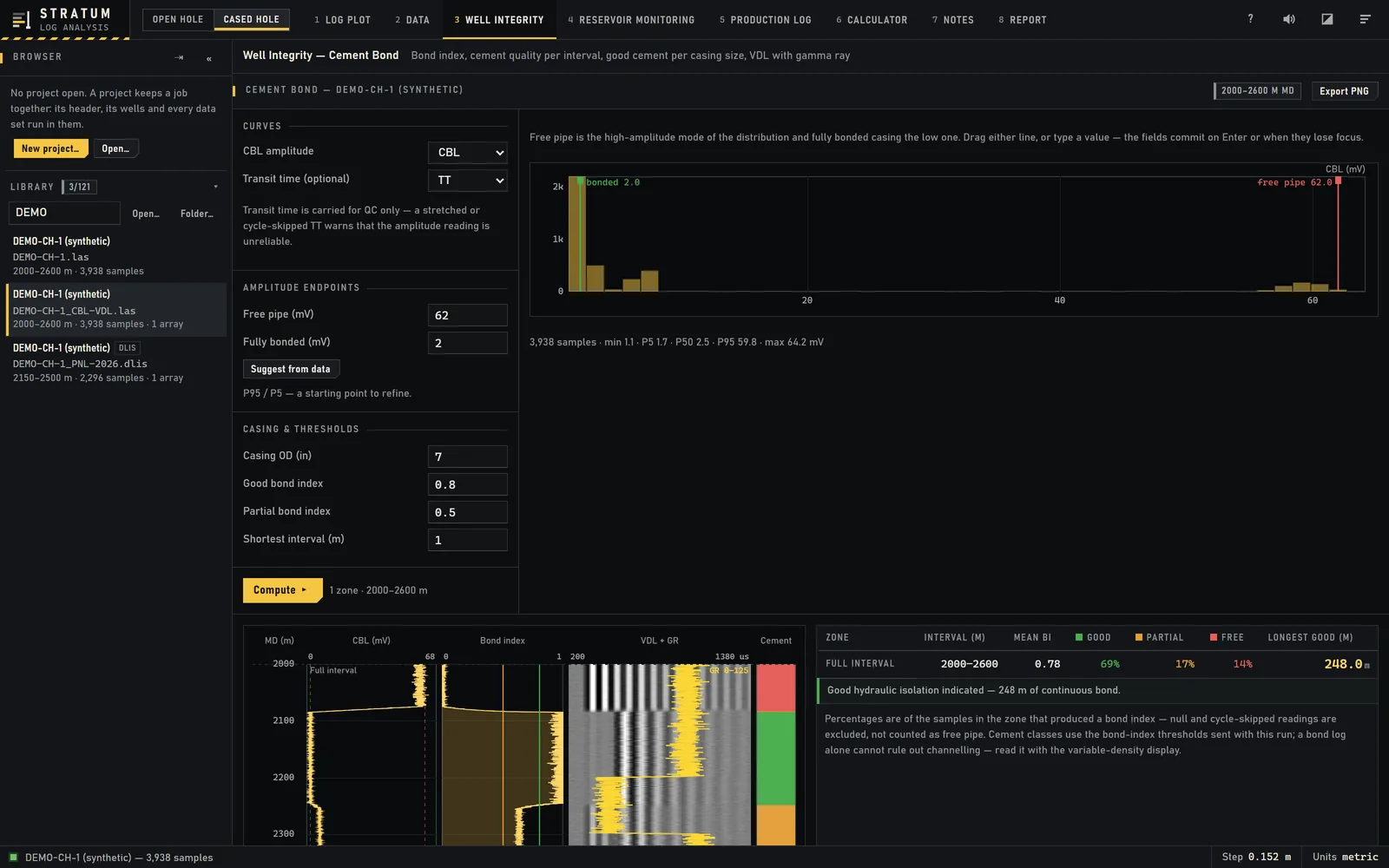Open the Notes tab
The width and height of the screenshot is (1389, 868).
[x=953, y=19]
